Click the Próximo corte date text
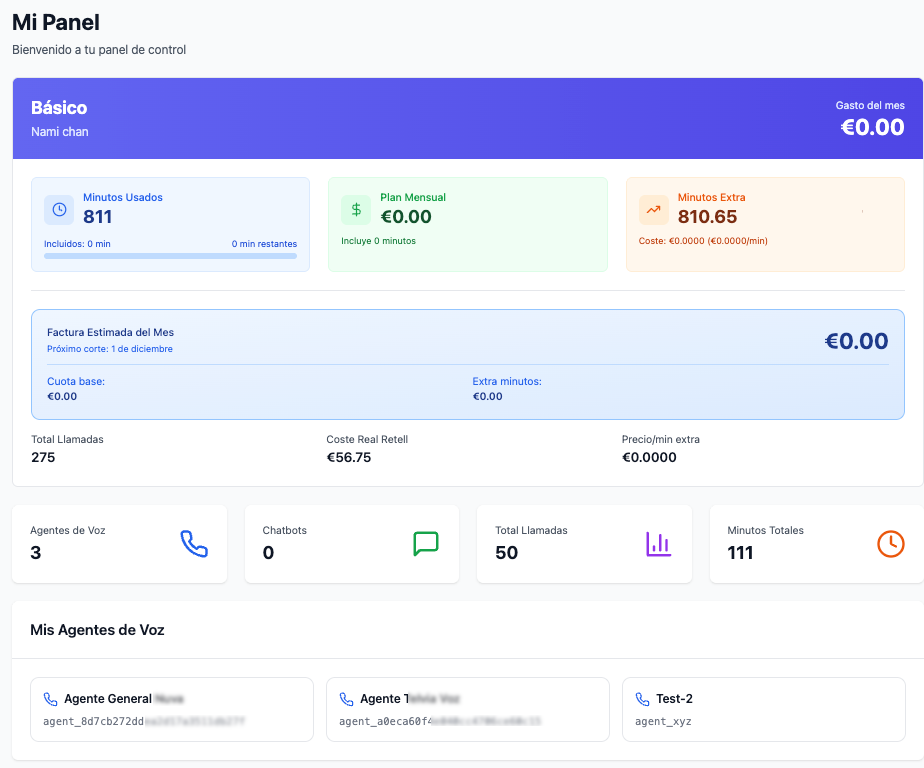The height and width of the screenshot is (768, 924). click(110, 349)
